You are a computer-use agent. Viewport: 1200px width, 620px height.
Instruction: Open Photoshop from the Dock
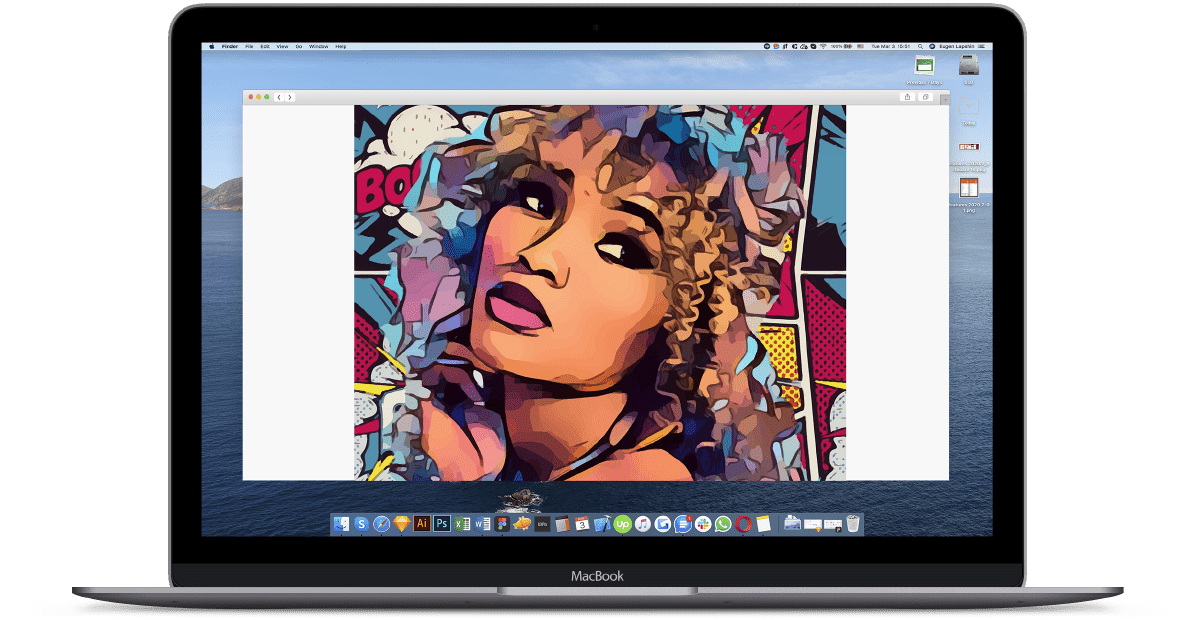[441, 523]
